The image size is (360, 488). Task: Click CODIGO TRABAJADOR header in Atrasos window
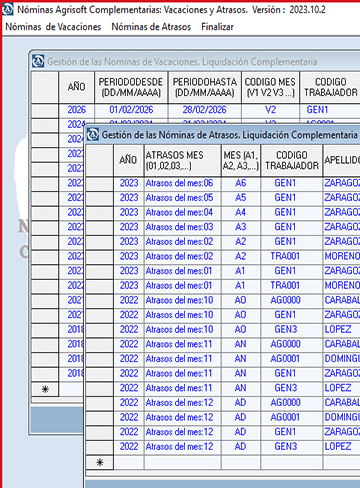click(292, 160)
